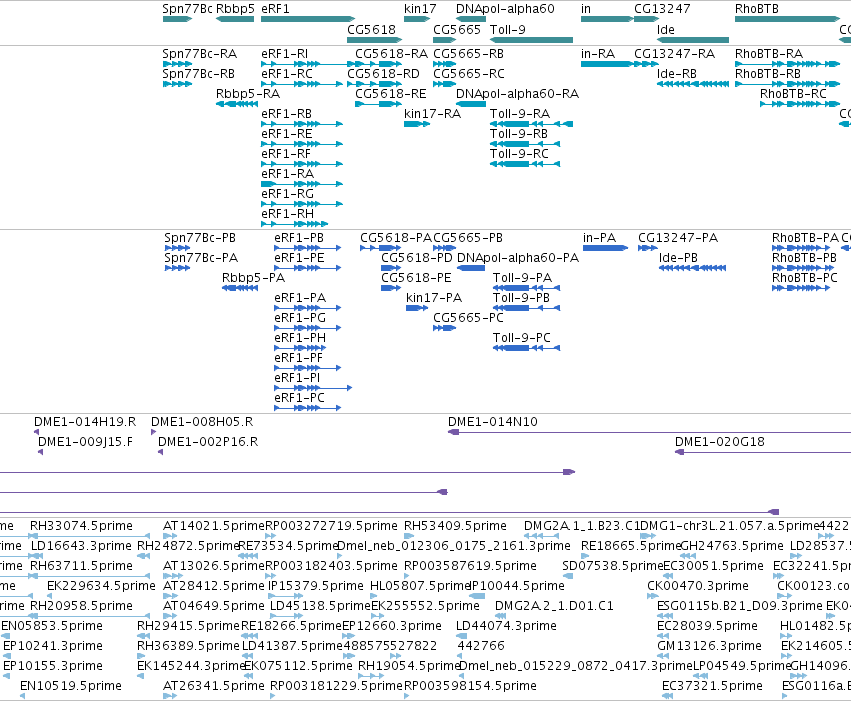Viewport: 851px width, 701px height.
Task: Select protein in-PA
Action: [600, 238]
